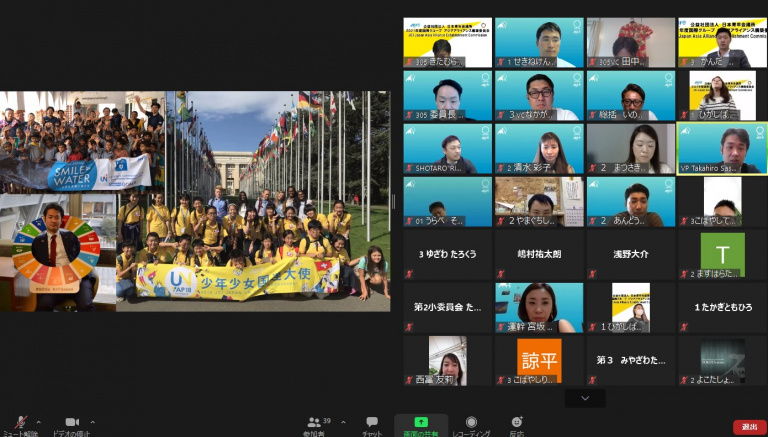This screenshot has width=768, height=437.
Task: Expand the arrow beside participants button
Action: (x=343, y=421)
